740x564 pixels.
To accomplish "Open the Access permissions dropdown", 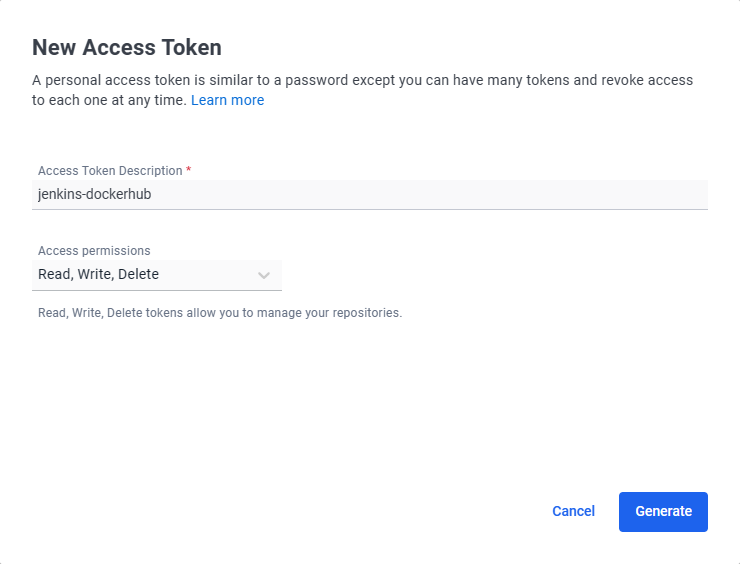I will tap(157, 275).
